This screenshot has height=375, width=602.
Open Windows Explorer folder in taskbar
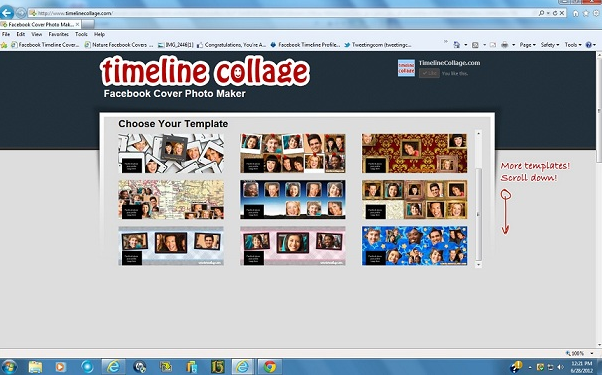pos(35,367)
